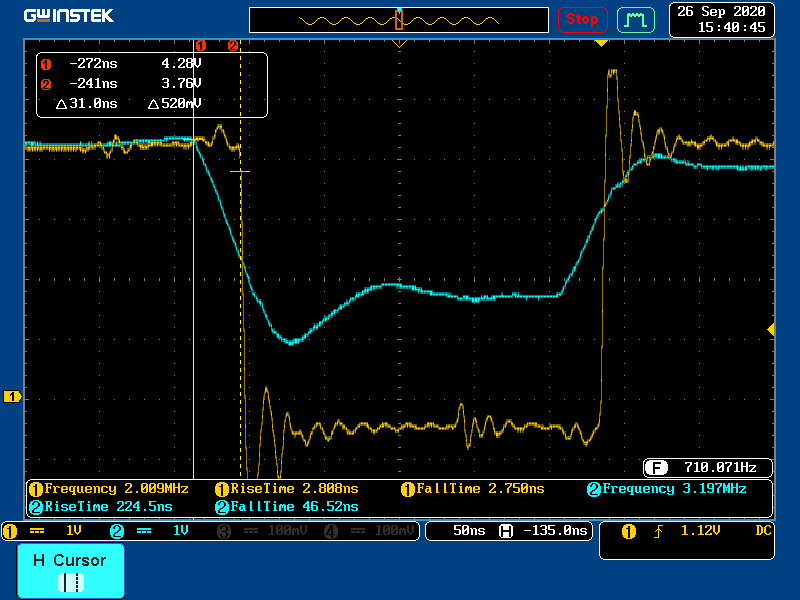Click the GW Instek logo
The image size is (800, 600).
[x=69, y=16]
